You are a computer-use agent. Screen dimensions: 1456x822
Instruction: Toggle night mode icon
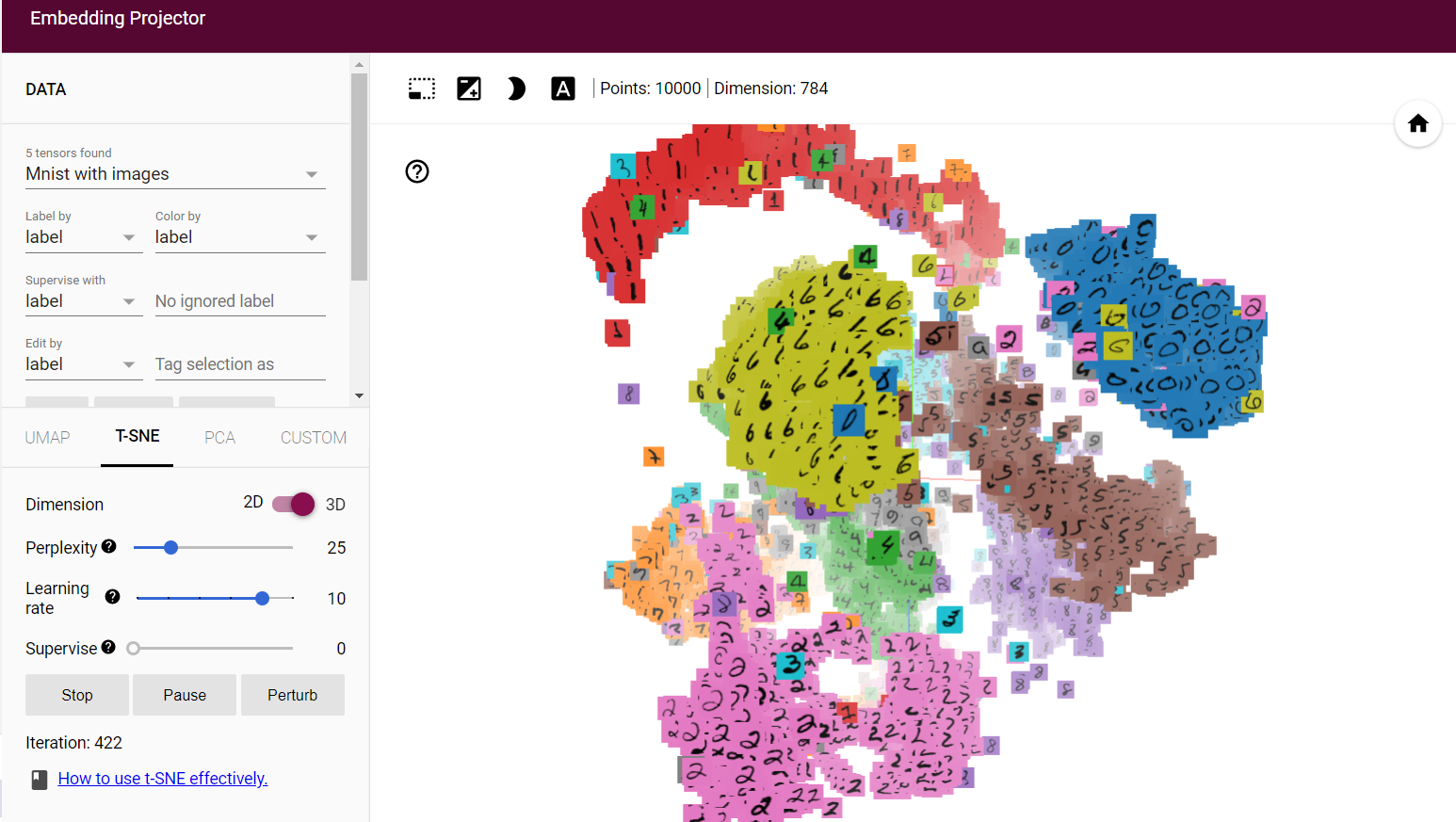pos(516,89)
